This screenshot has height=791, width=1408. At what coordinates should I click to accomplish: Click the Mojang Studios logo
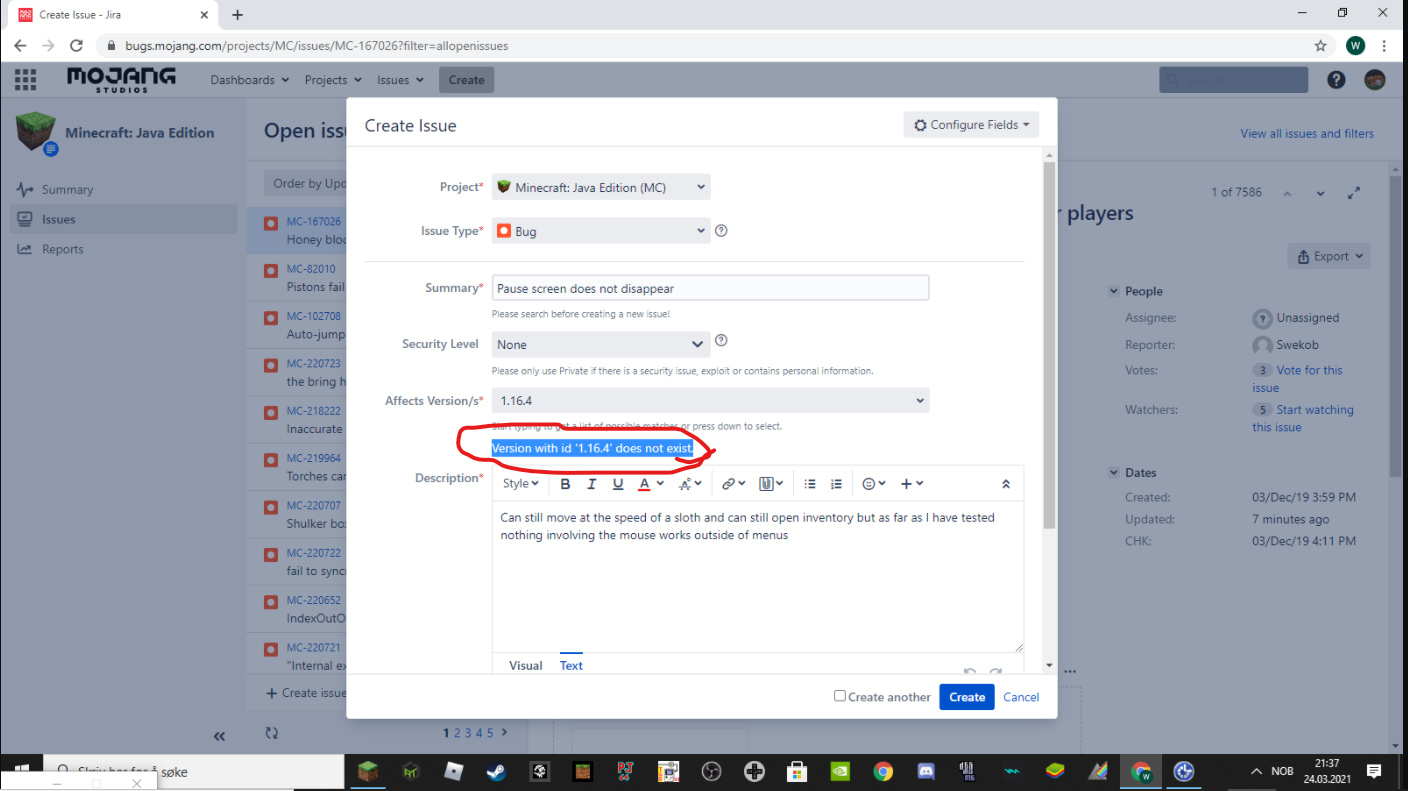point(121,80)
